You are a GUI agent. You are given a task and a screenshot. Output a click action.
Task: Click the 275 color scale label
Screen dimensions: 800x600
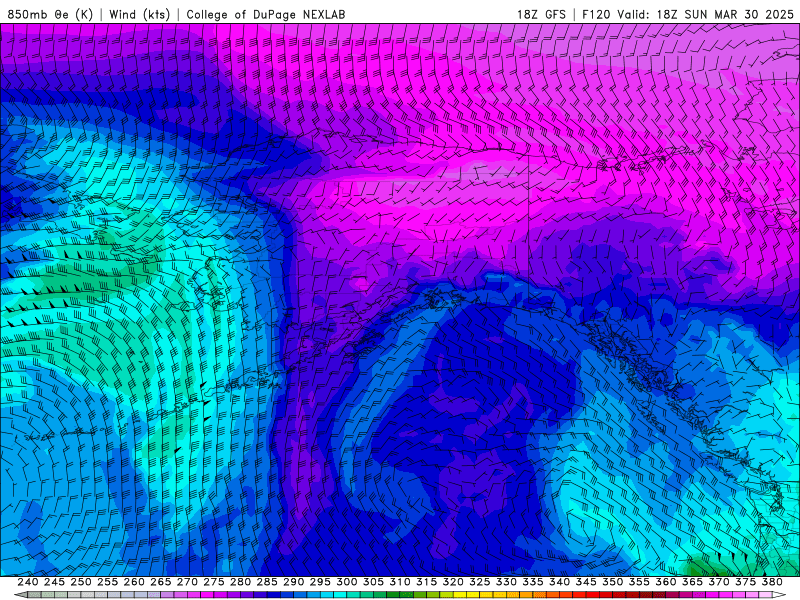pyautogui.click(x=213, y=582)
